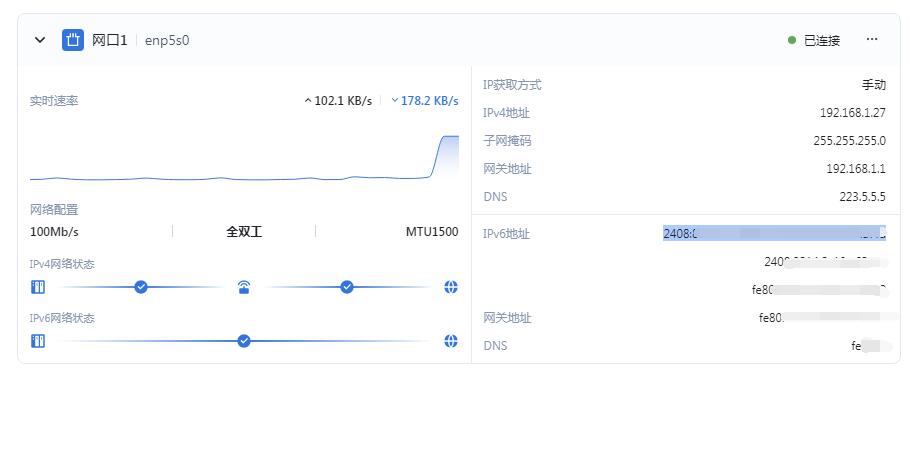The width and height of the screenshot is (910, 469).
Task: Click the IPv4 address 192.168.1.27
Action: click(853, 113)
